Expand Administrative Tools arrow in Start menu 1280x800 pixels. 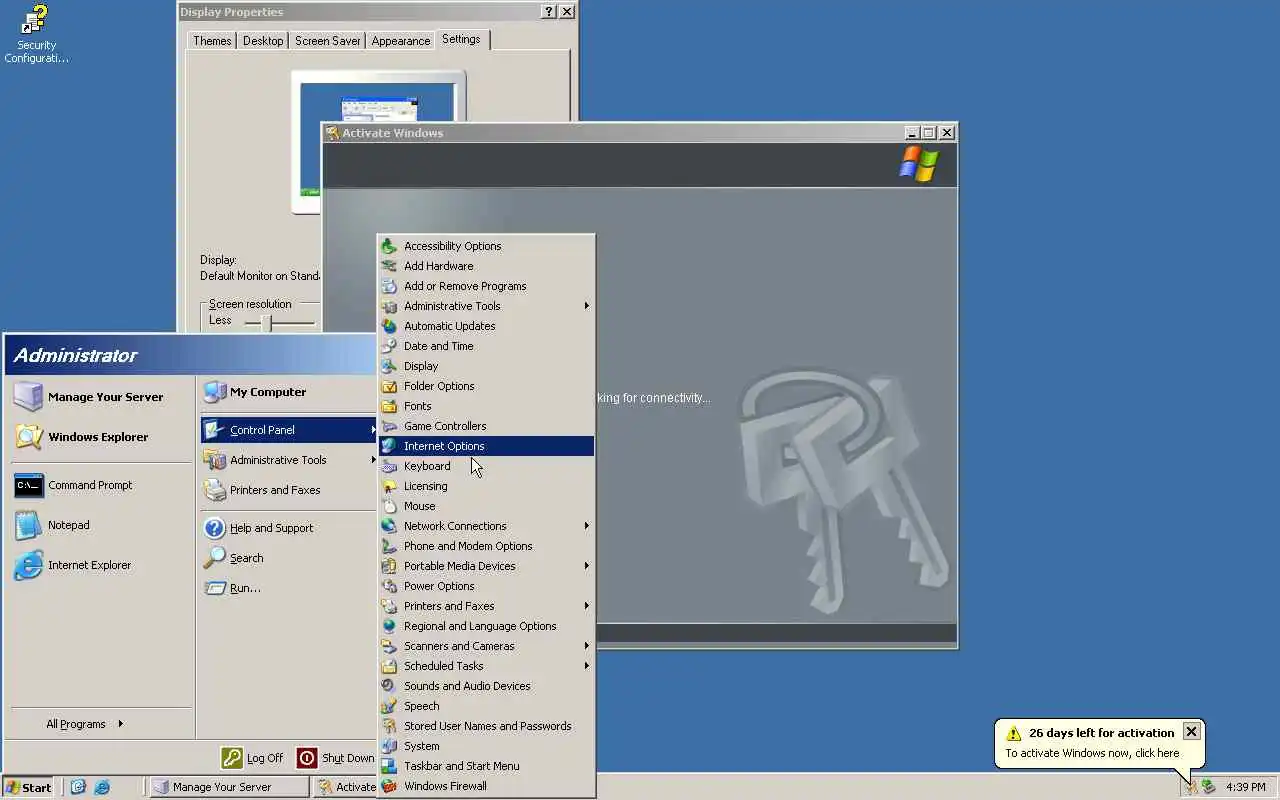373,460
